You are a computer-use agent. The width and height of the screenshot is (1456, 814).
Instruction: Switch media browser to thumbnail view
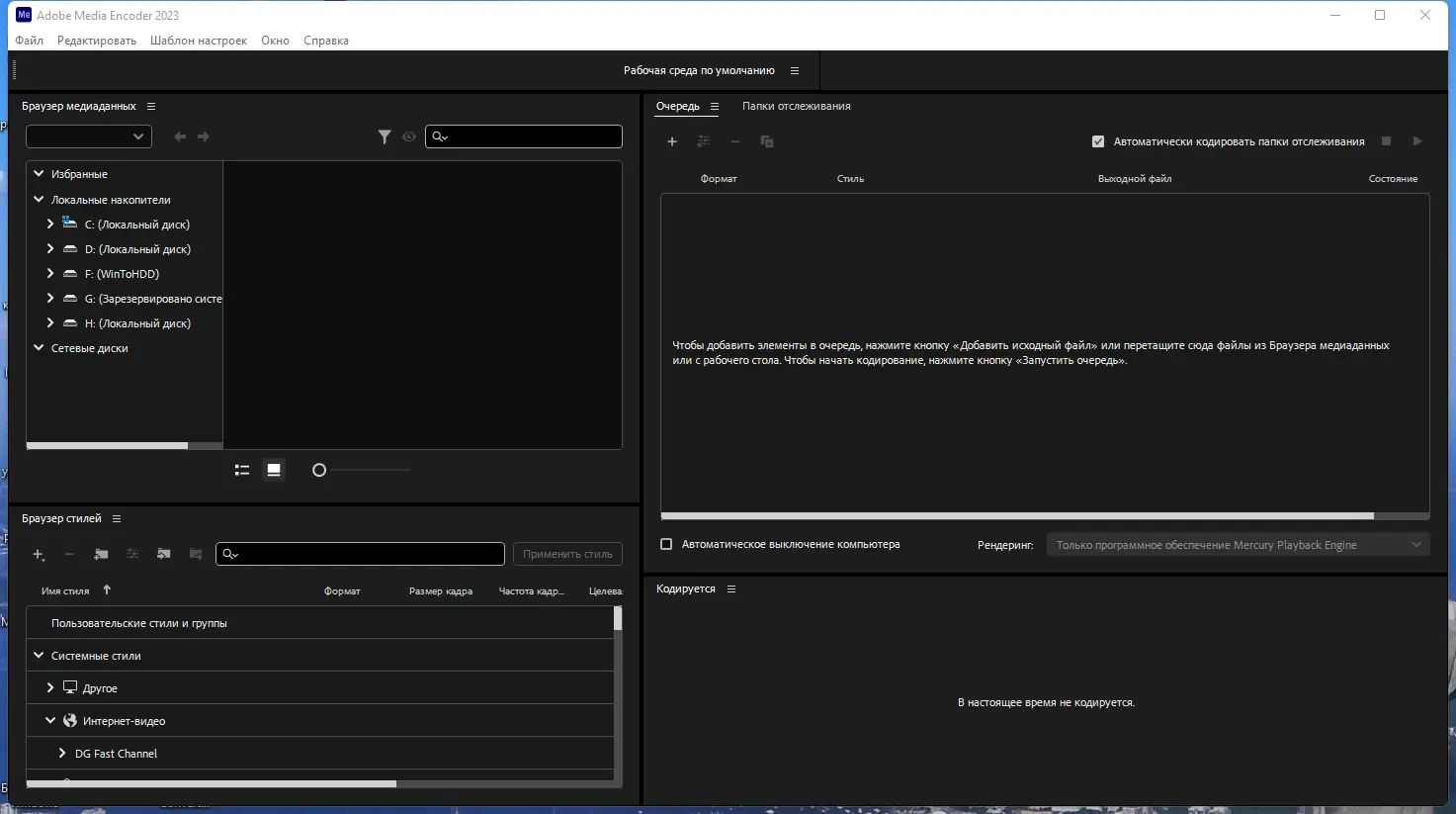click(274, 470)
